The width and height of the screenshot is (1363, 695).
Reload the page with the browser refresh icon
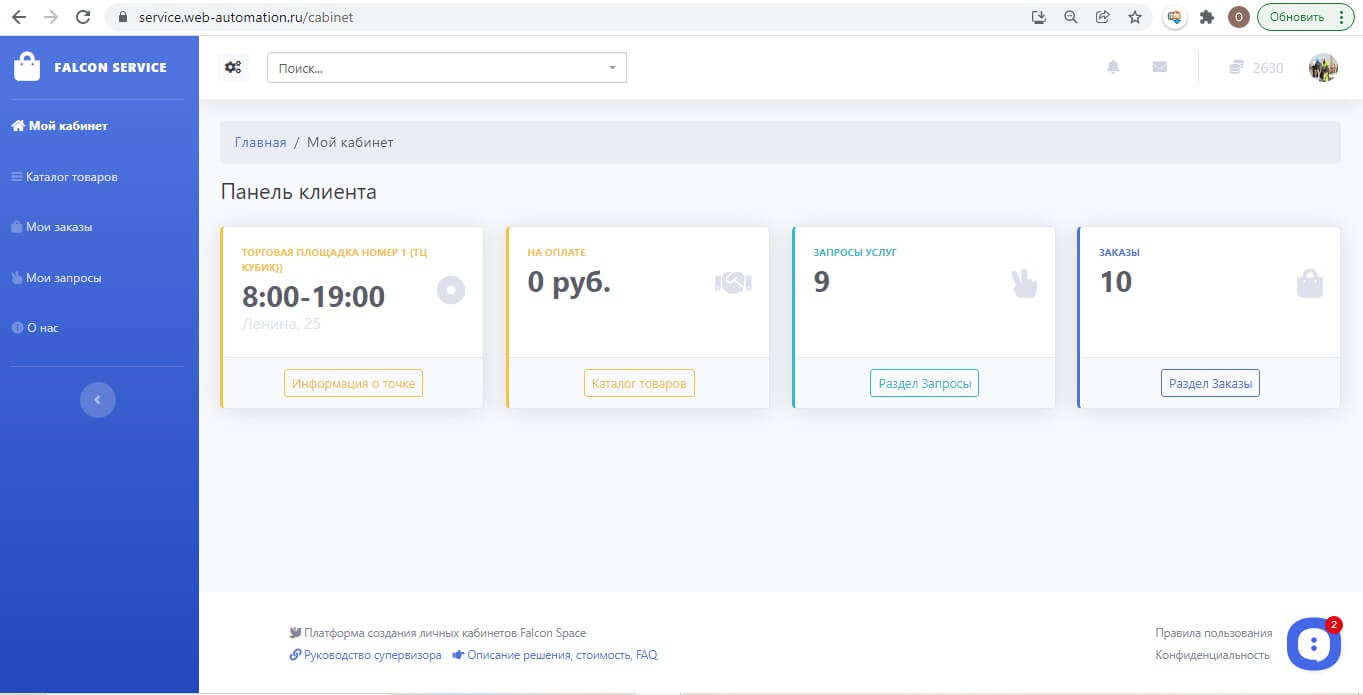tap(83, 17)
